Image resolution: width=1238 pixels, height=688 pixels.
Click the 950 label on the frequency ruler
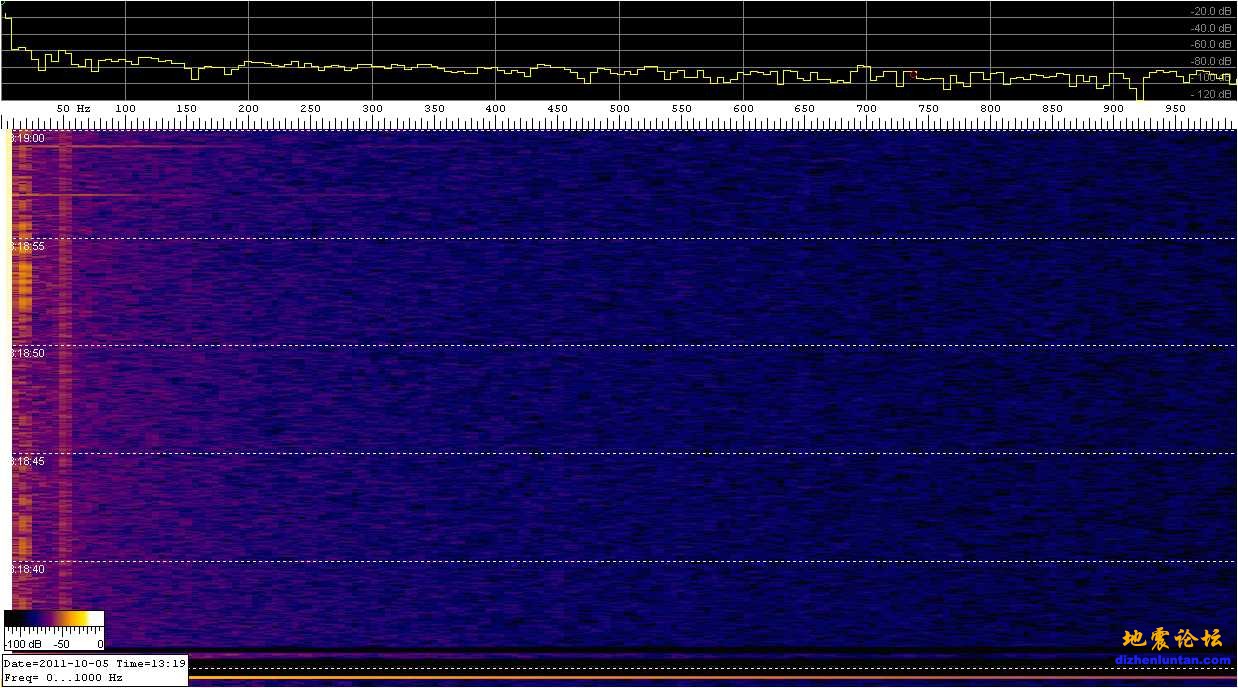click(x=1175, y=108)
